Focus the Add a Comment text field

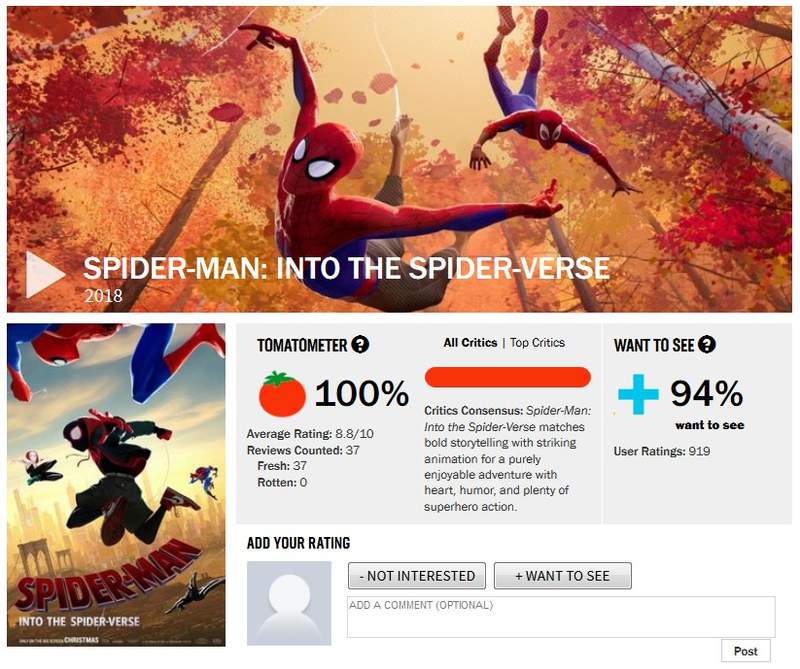click(560, 617)
